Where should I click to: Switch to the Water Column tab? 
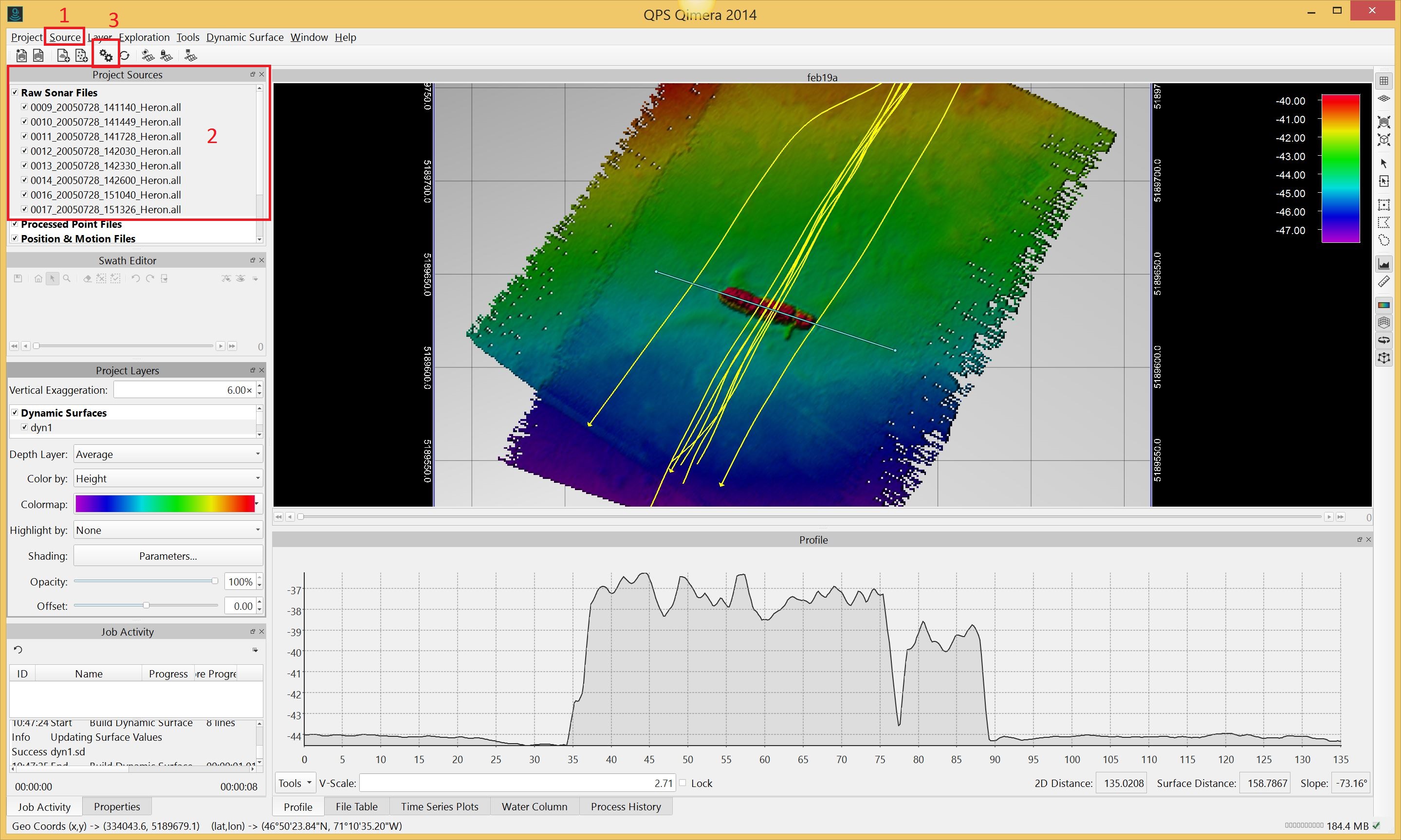click(534, 806)
